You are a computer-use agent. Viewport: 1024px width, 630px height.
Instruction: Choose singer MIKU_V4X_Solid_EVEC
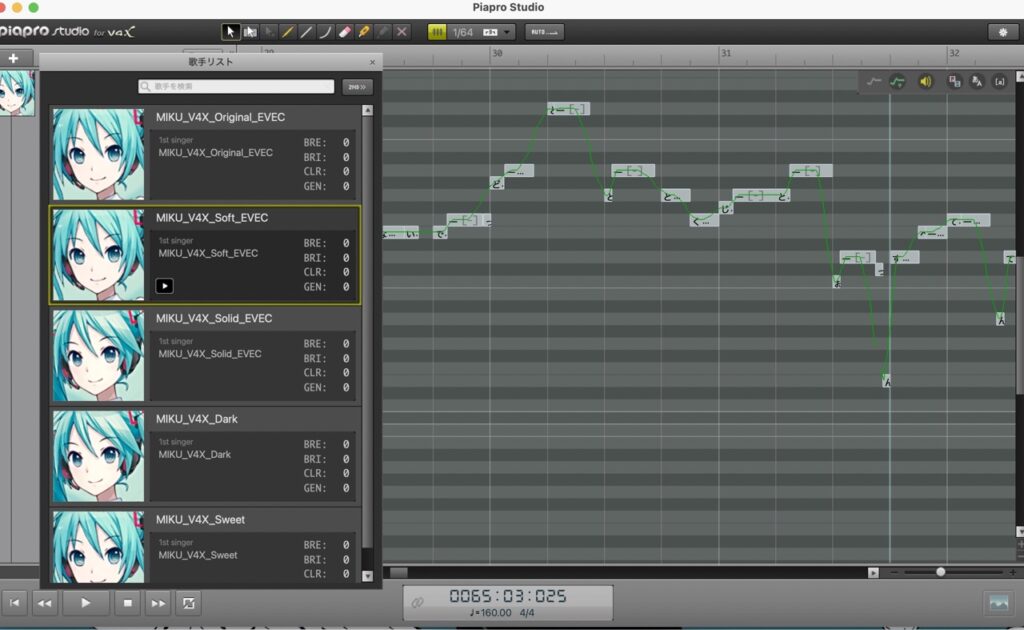click(205, 355)
